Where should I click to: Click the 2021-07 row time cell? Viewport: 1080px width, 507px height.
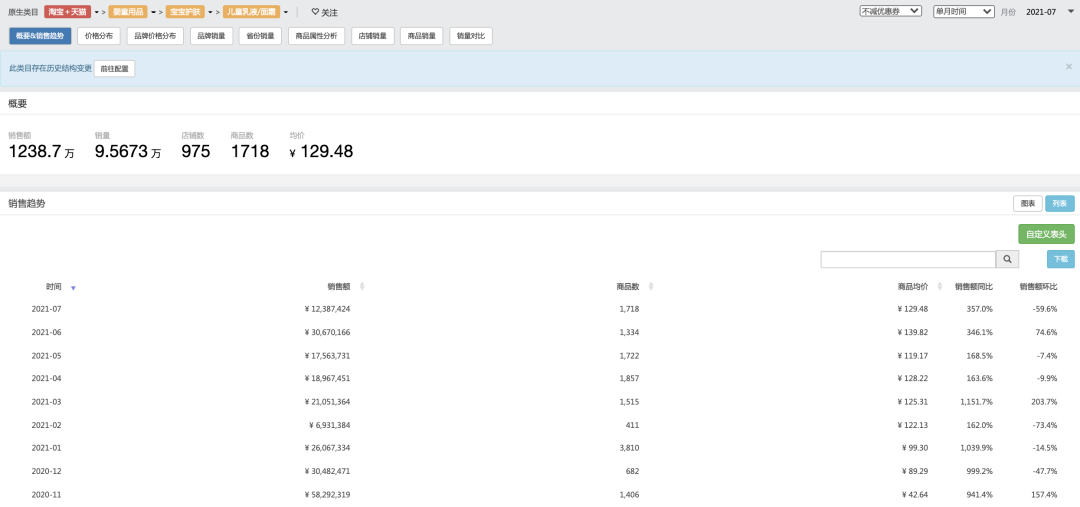pyautogui.click(x=47, y=309)
